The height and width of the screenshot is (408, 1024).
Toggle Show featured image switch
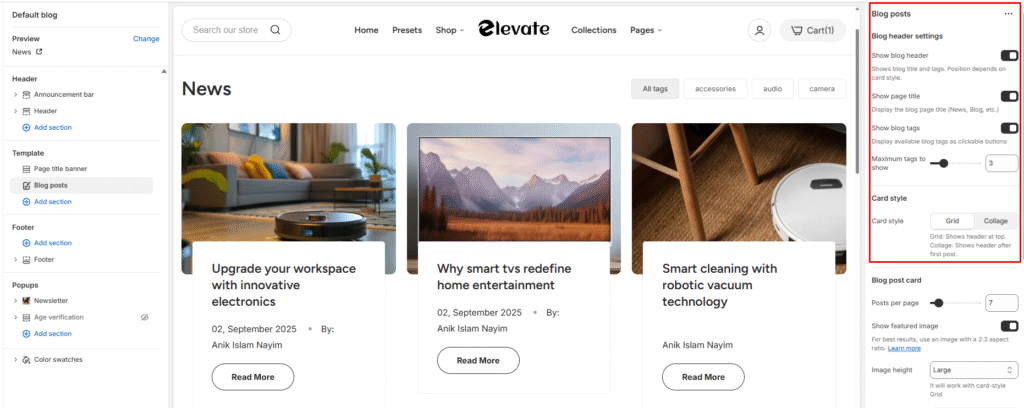[x=1009, y=326]
